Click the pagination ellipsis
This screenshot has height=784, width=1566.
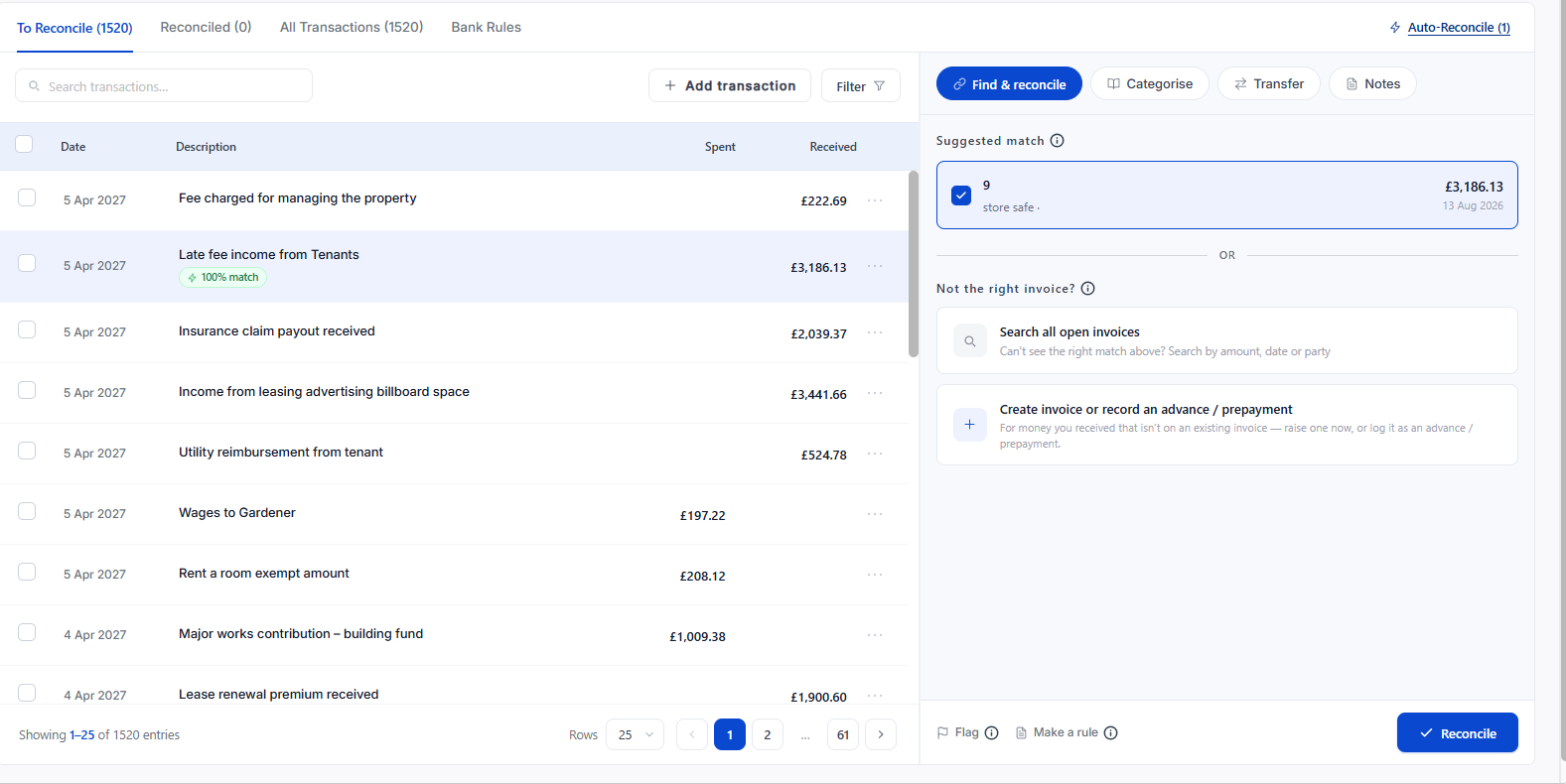[x=805, y=734]
